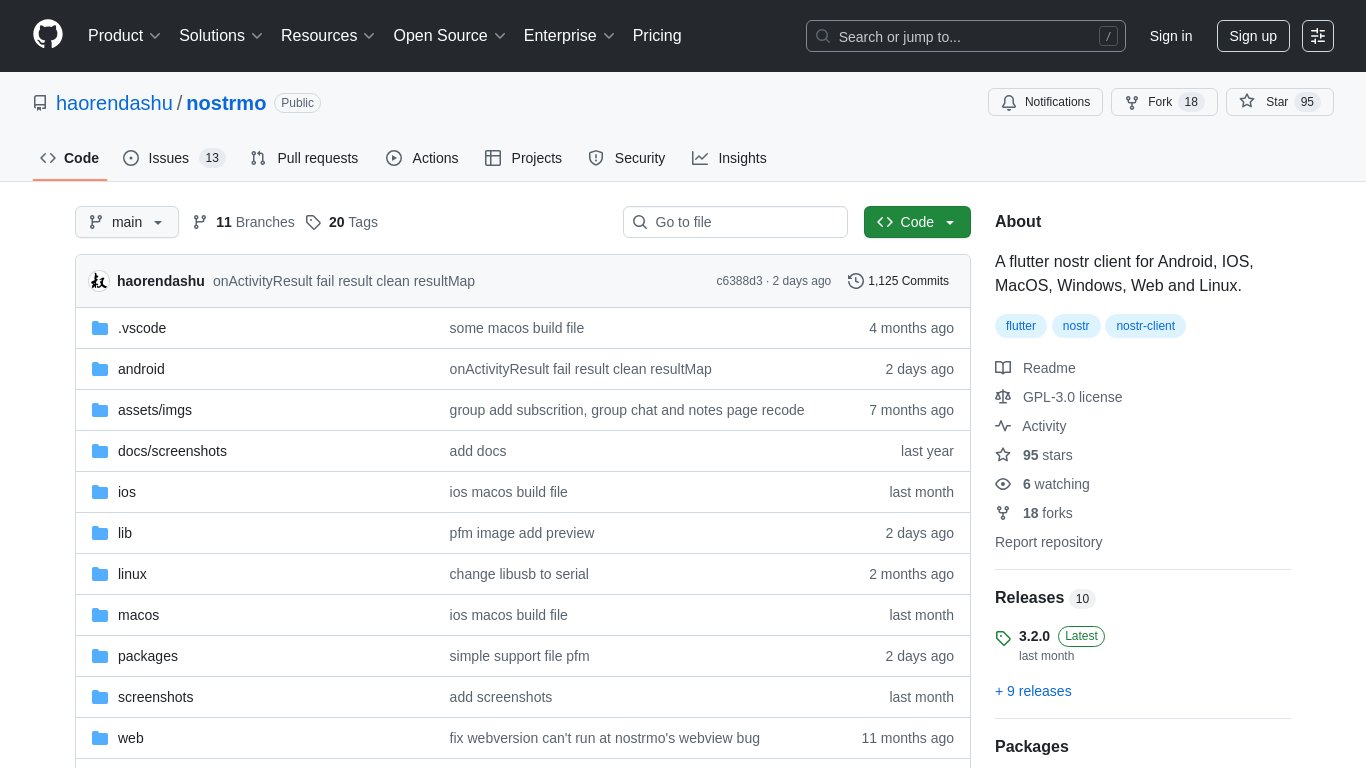Select the nostr-client topic tag
This screenshot has height=768, width=1366.
pyautogui.click(x=1145, y=326)
